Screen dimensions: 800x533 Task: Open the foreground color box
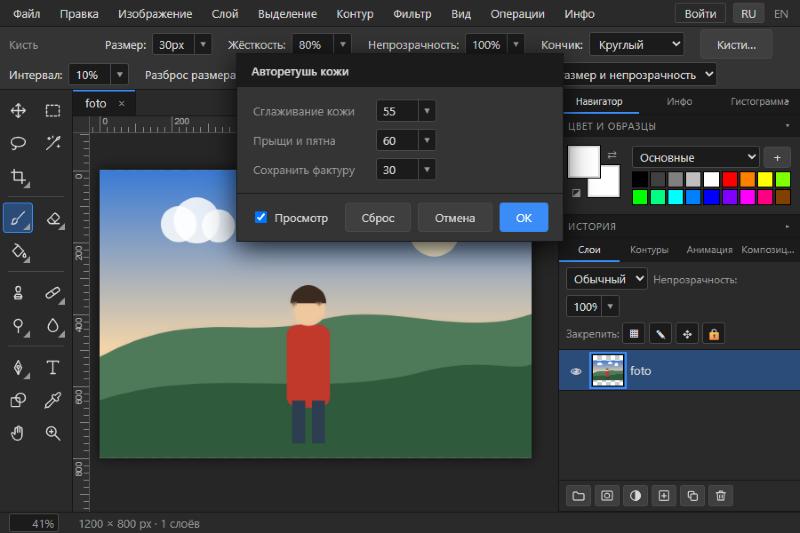click(x=584, y=162)
